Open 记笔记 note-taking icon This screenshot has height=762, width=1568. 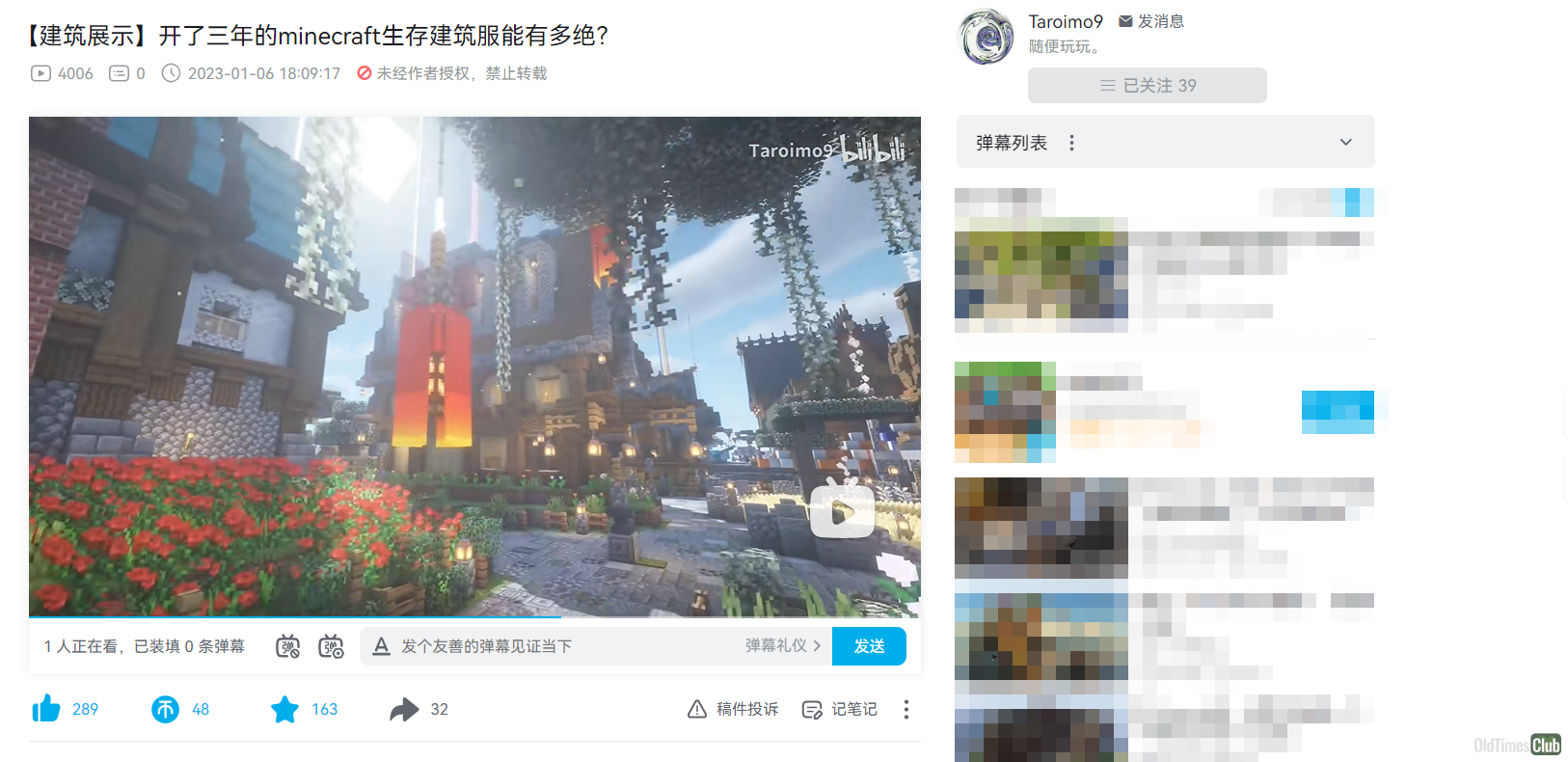click(812, 710)
